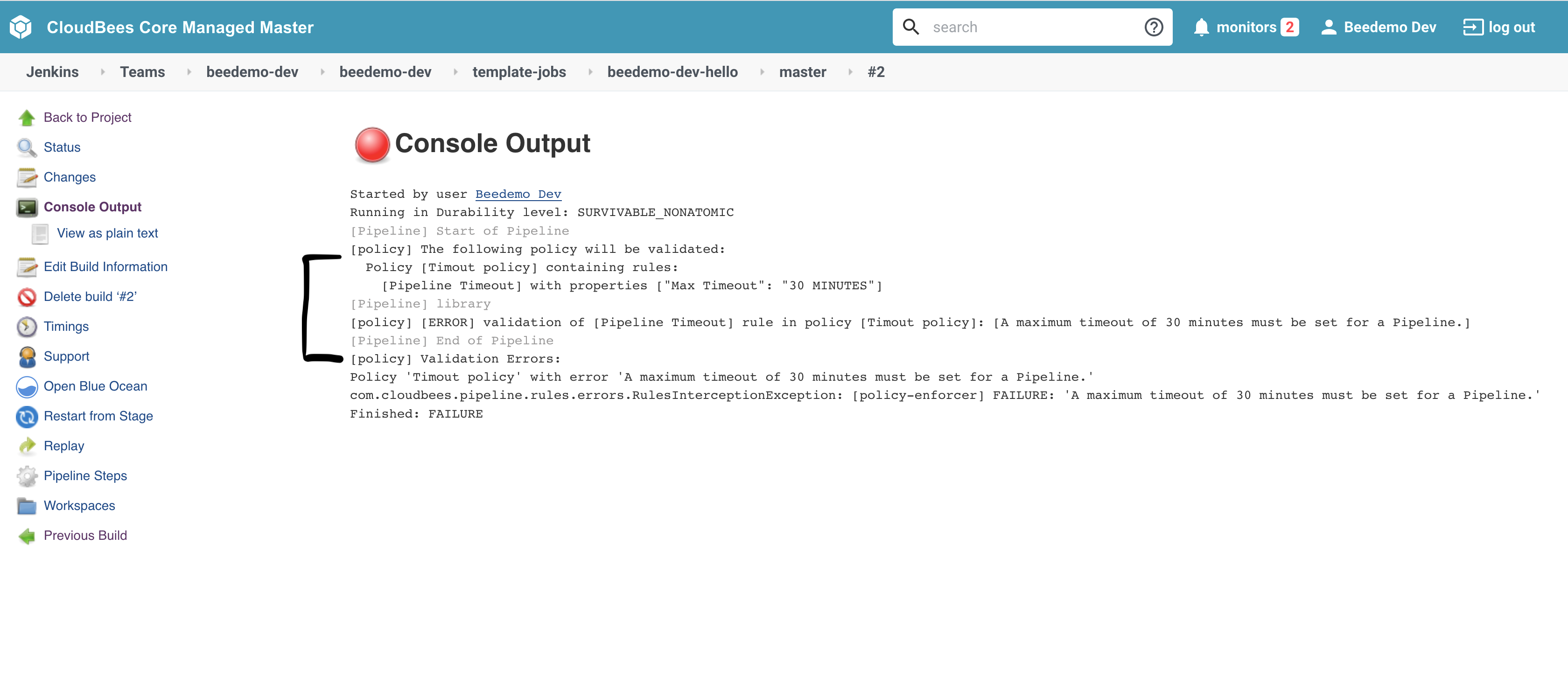
Task: Click Replay link
Action: point(64,446)
